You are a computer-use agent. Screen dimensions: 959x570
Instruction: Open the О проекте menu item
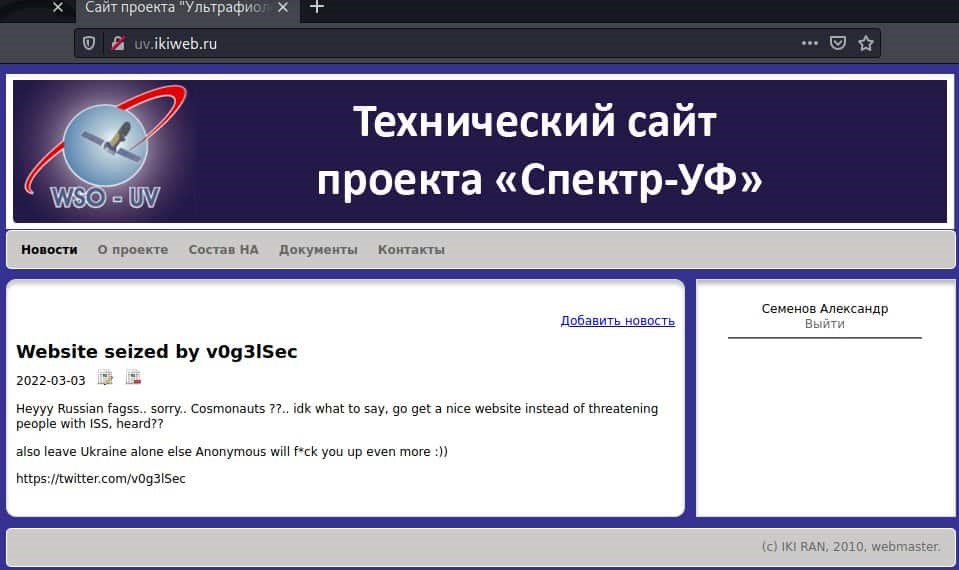tap(133, 250)
